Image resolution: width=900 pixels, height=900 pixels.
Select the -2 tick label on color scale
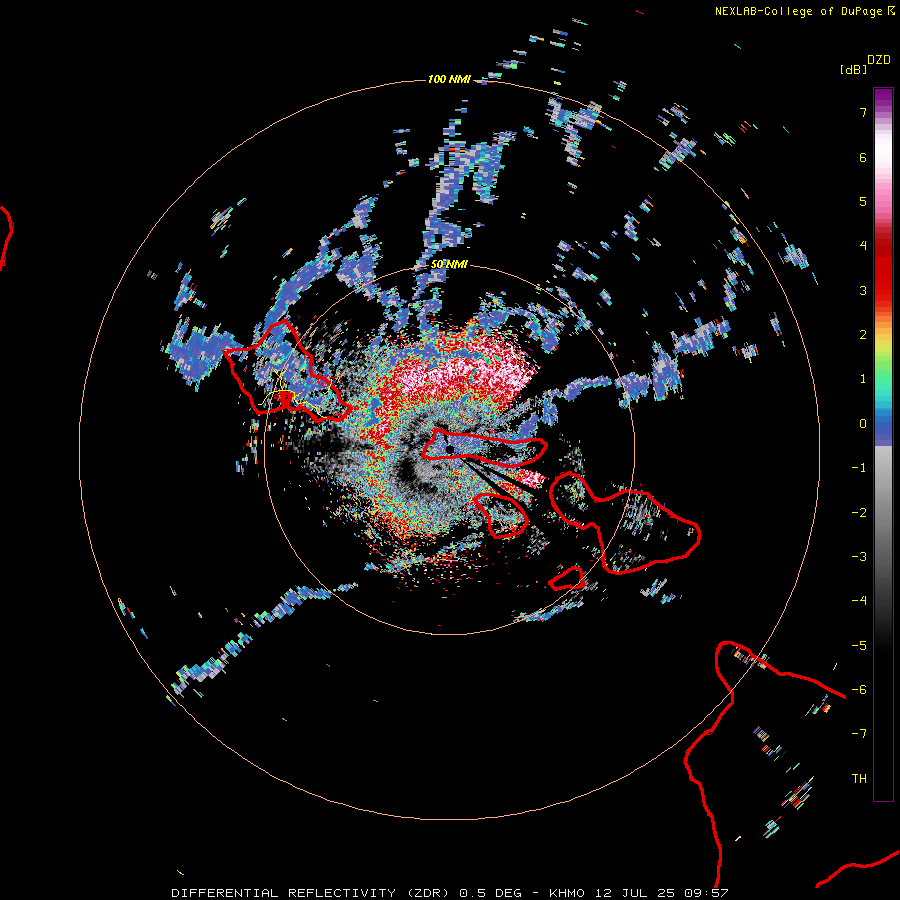point(859,513)
